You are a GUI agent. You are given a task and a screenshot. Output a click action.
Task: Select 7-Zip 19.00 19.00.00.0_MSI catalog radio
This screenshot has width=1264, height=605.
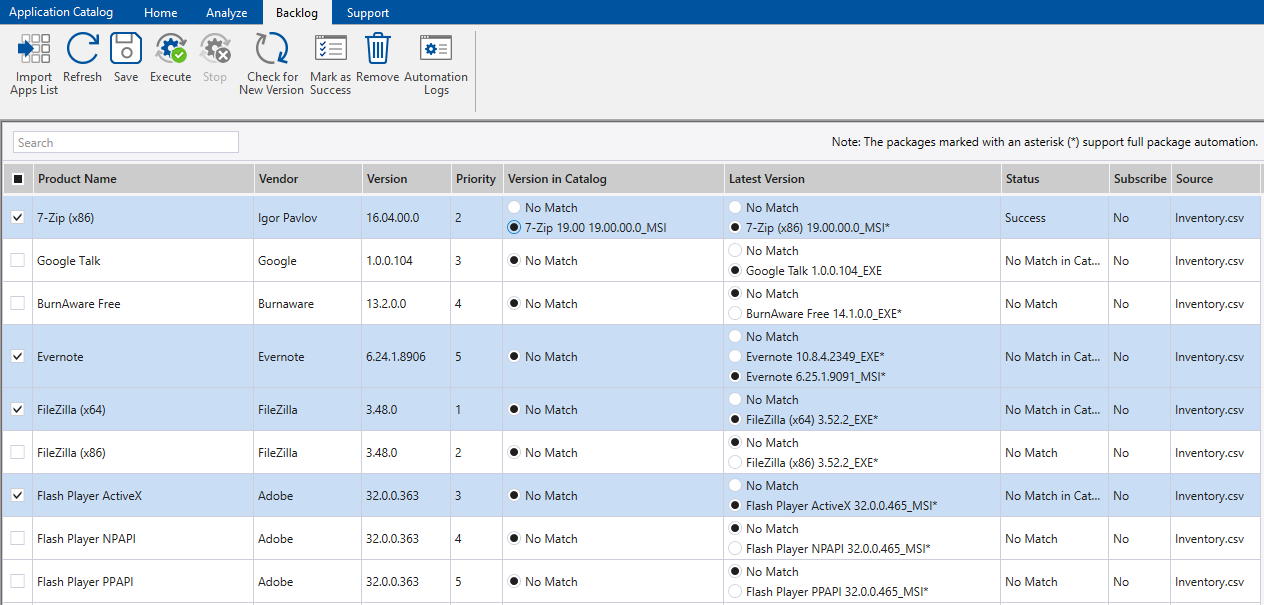click(x=515, y=227)
